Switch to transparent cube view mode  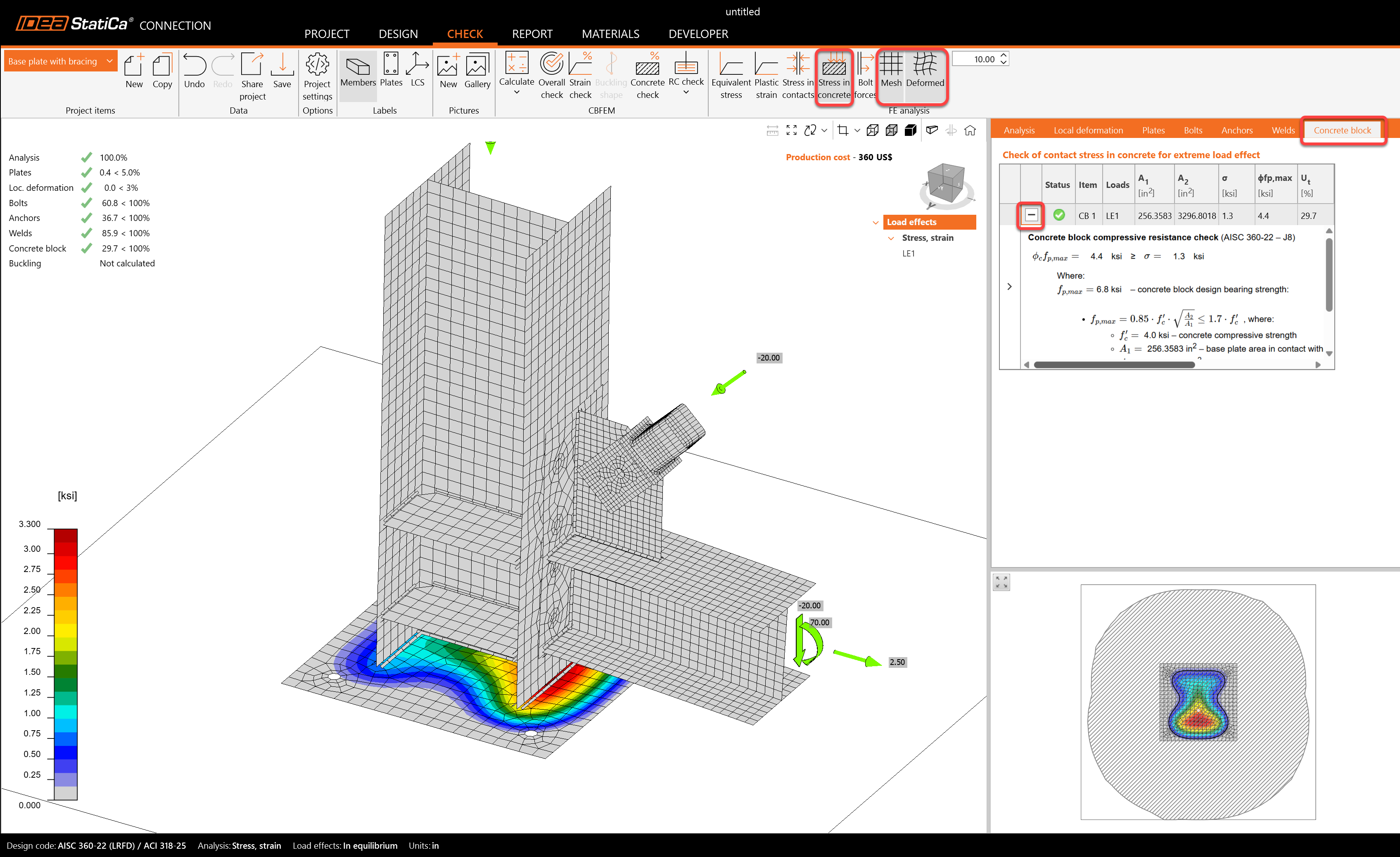click(892, 130)
